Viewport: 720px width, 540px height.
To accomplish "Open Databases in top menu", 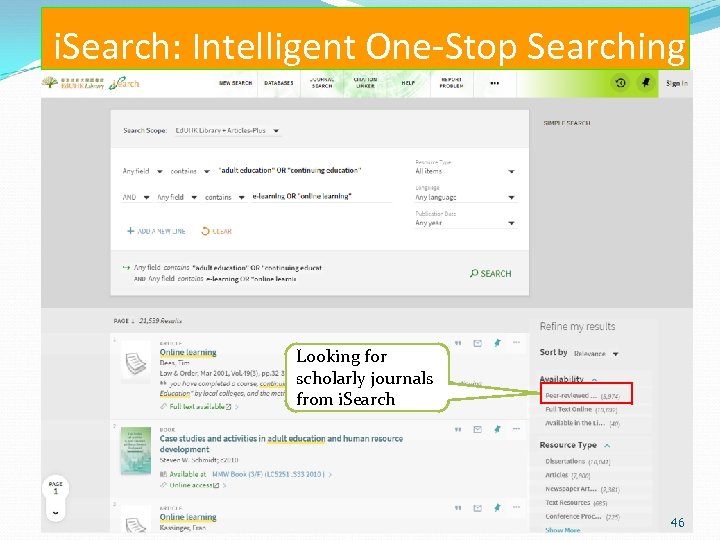I will click(x=279, y=83).
